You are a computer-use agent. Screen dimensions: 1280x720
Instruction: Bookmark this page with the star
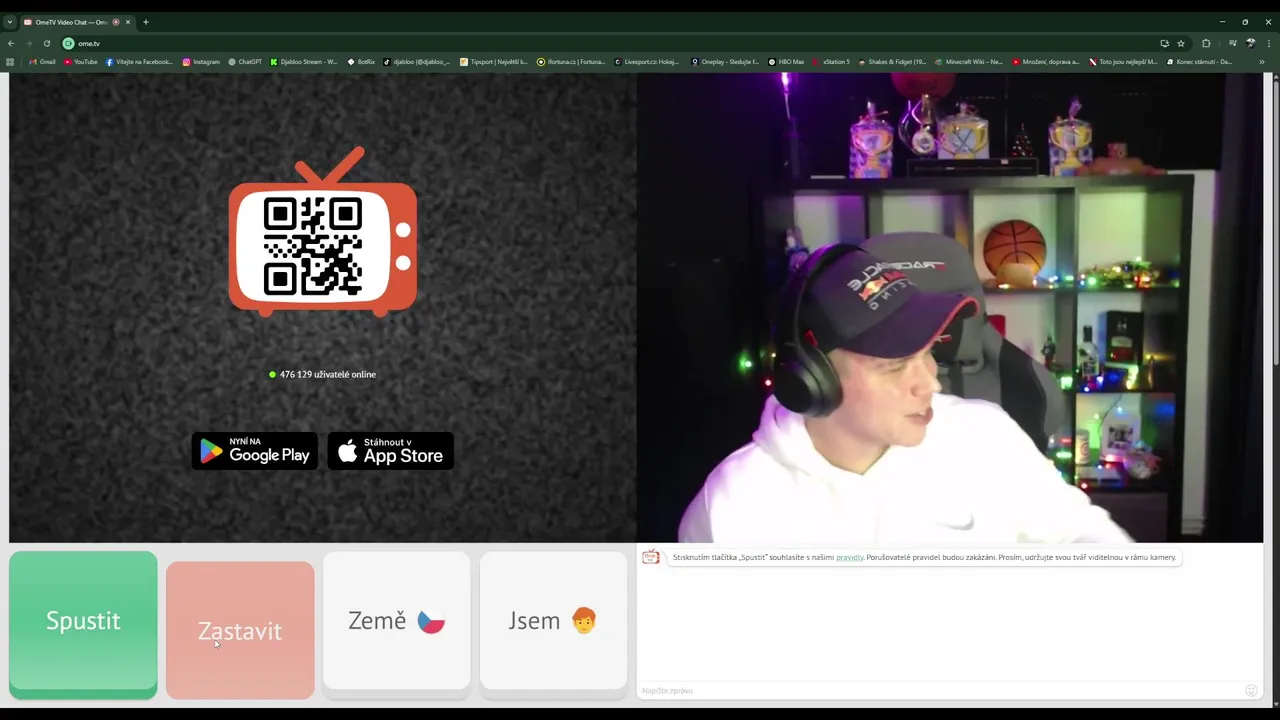click(1181, 43)
